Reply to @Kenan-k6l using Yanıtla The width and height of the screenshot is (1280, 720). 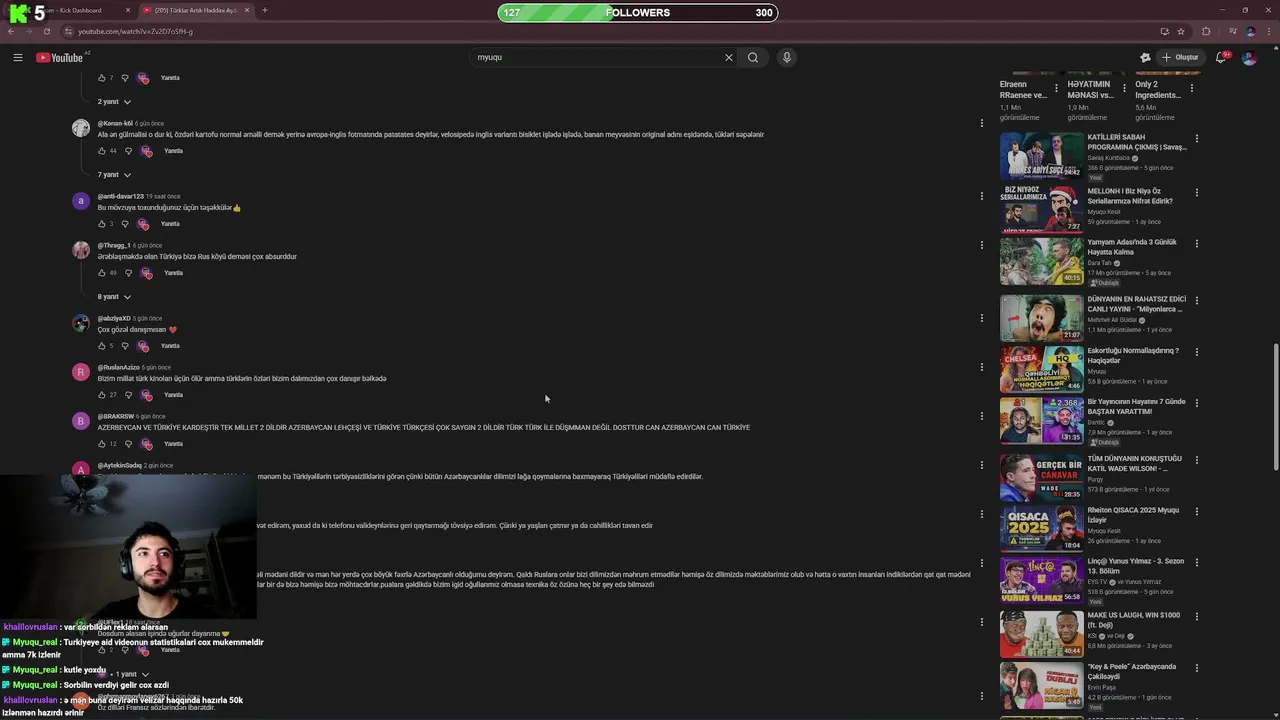point(173,151)
